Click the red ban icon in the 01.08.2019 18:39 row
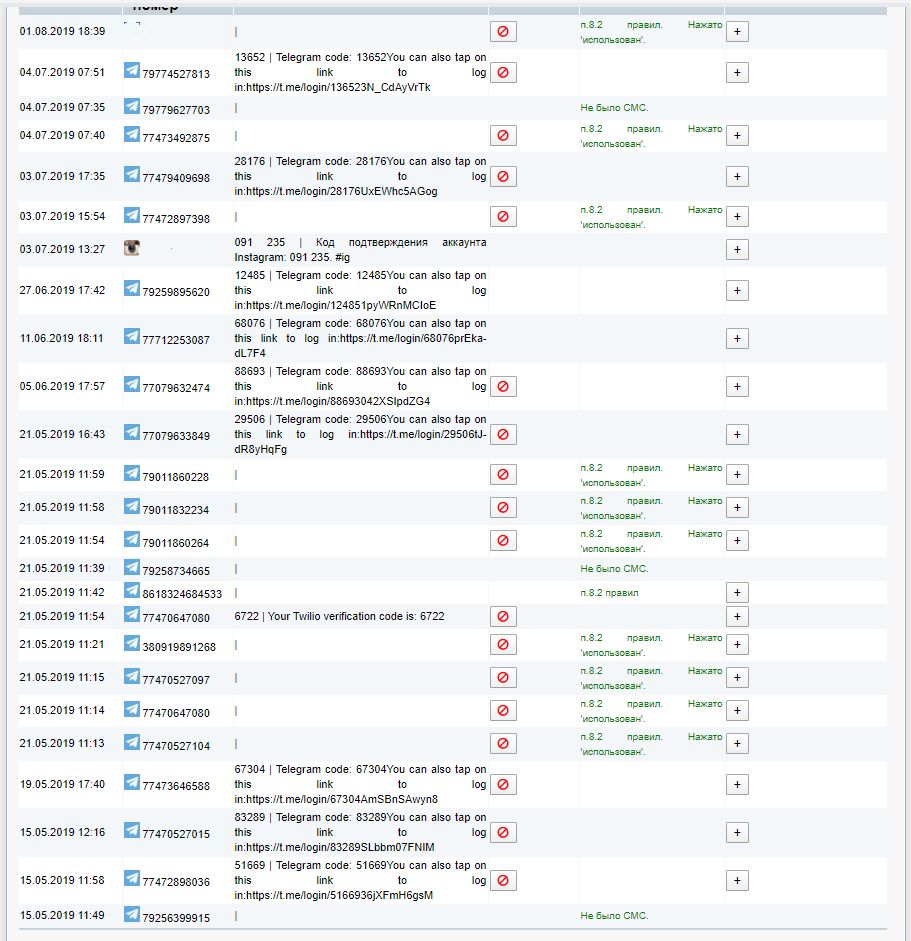The image size is (911, 941). coord(503,31)
